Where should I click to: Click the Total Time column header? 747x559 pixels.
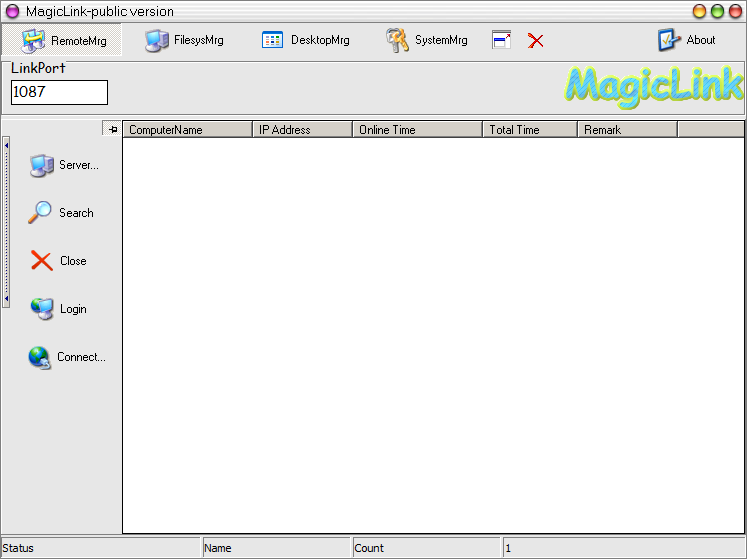tap(529, 129)
